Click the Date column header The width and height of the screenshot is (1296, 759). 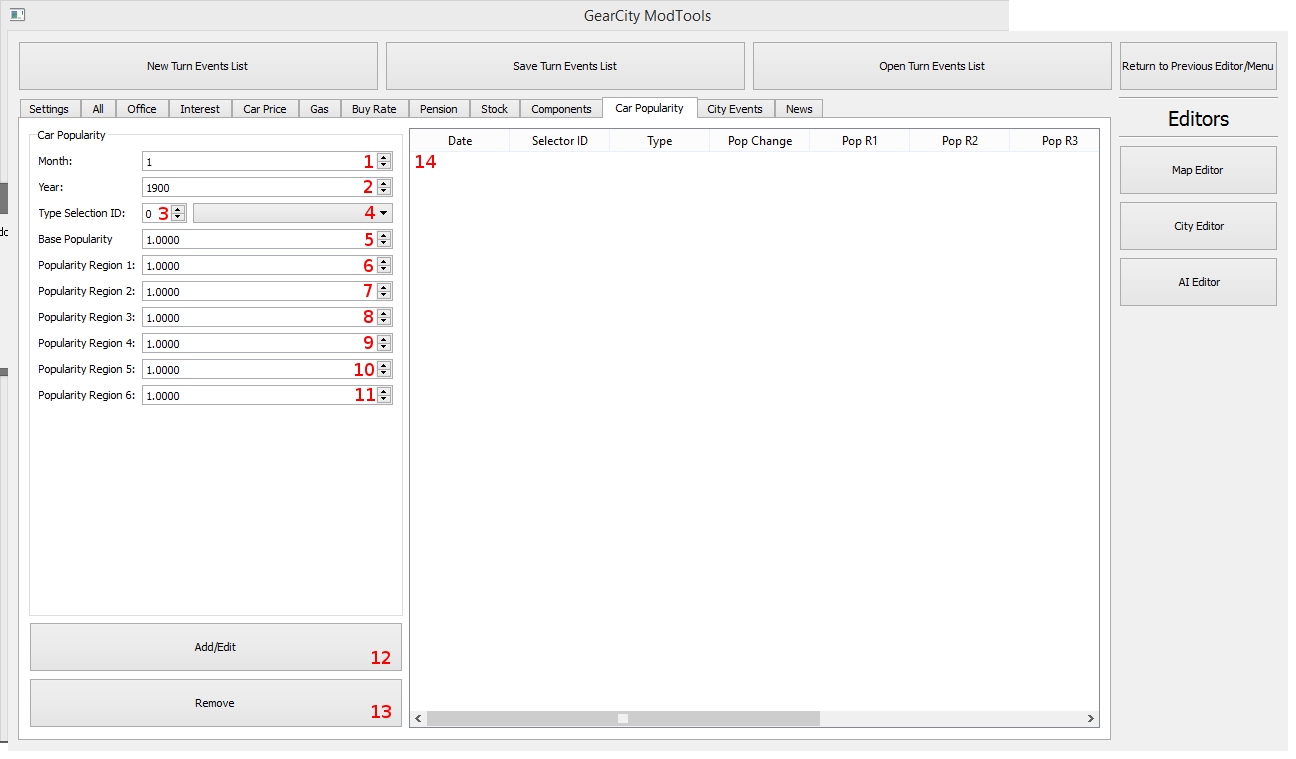(x=460, y=141)
